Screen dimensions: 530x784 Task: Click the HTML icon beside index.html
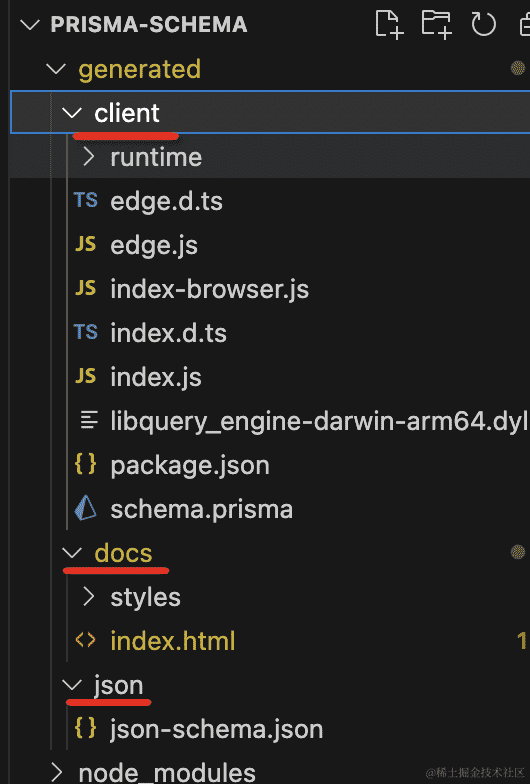(86, 640)
